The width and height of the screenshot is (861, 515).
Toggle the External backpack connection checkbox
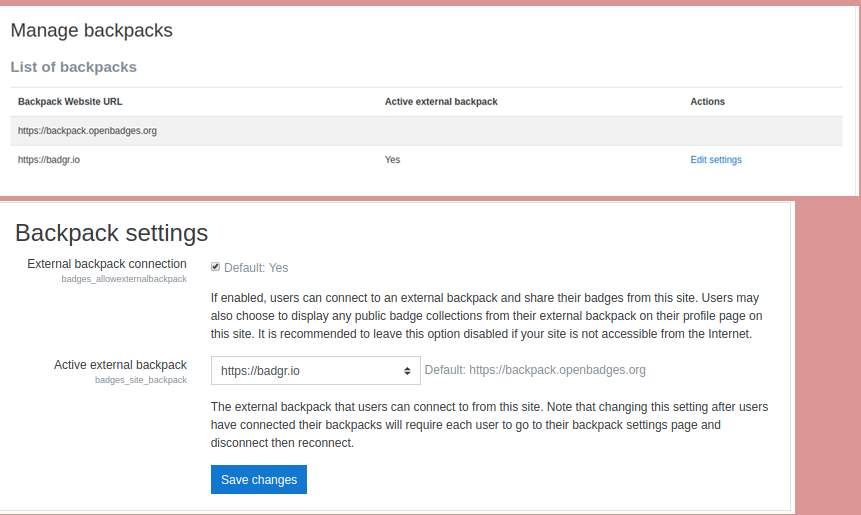[215, 267]
